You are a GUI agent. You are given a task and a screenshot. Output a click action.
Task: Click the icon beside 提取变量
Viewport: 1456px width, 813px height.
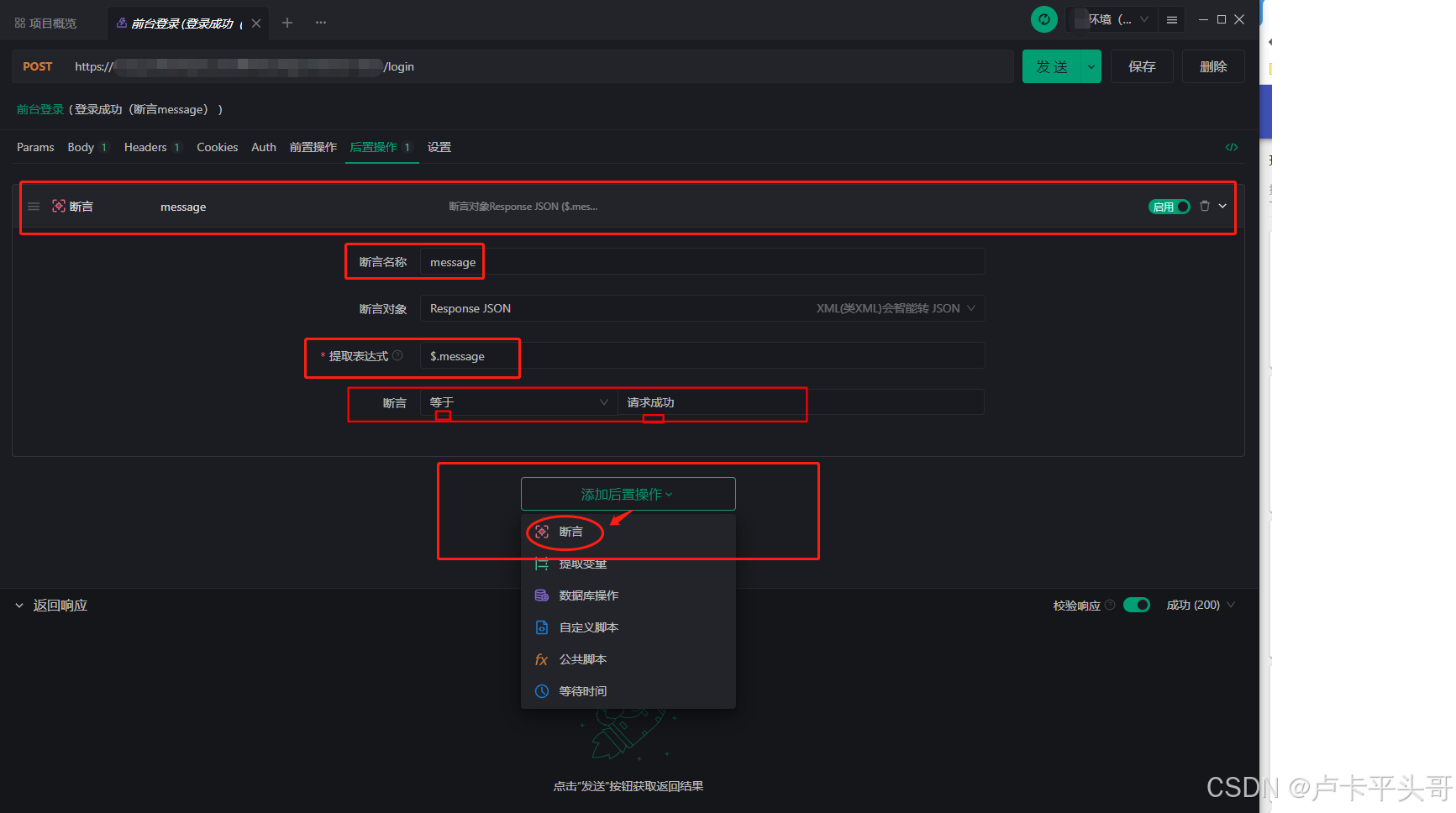coord(542,564)
